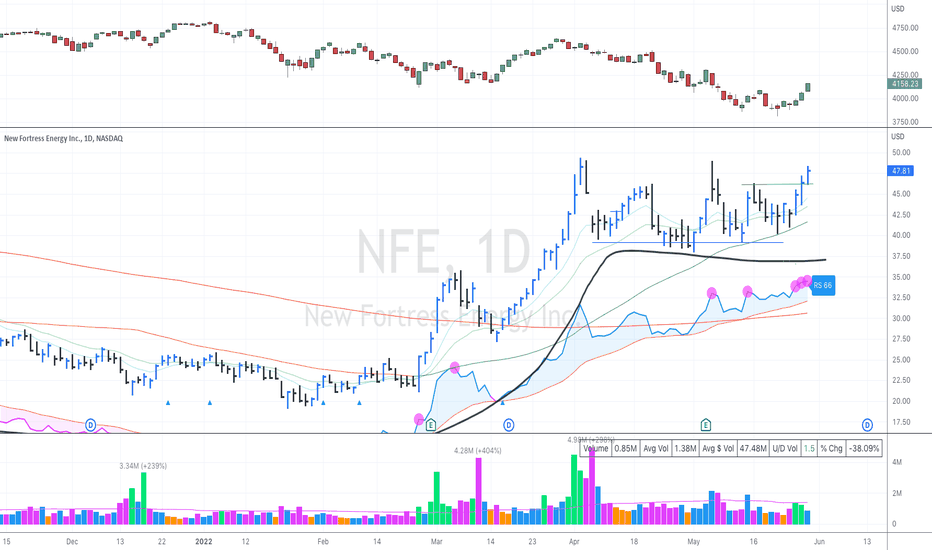Click the Dec date label on time axis
This screenshot has height=550, width=932.
click(72, 542)
